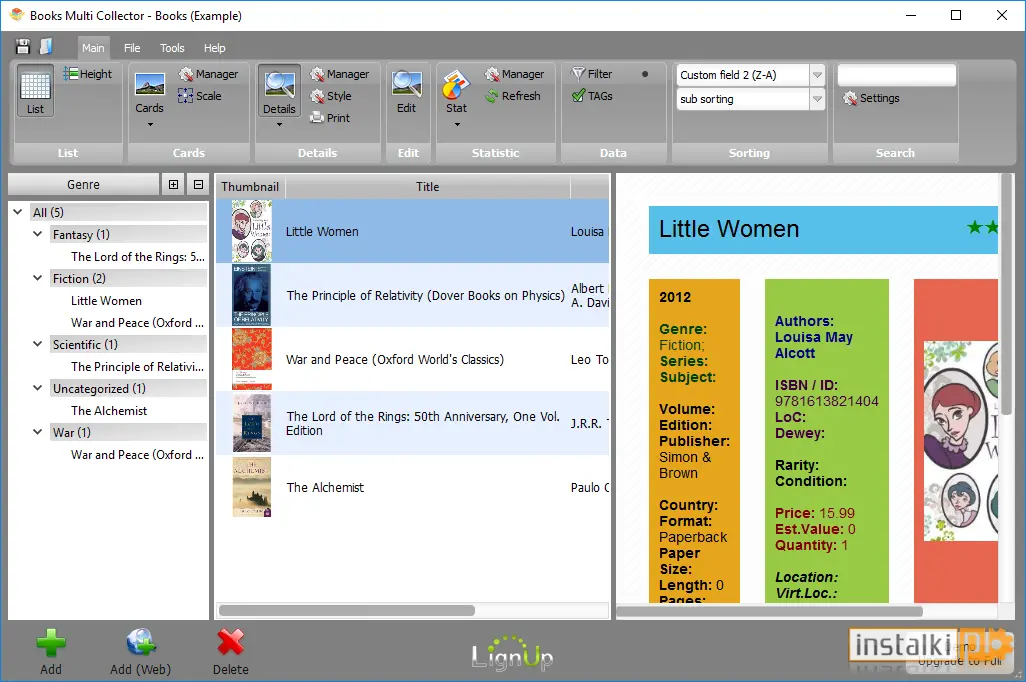Add a book from the Web

pyautogui.click(x=141, y=652)
